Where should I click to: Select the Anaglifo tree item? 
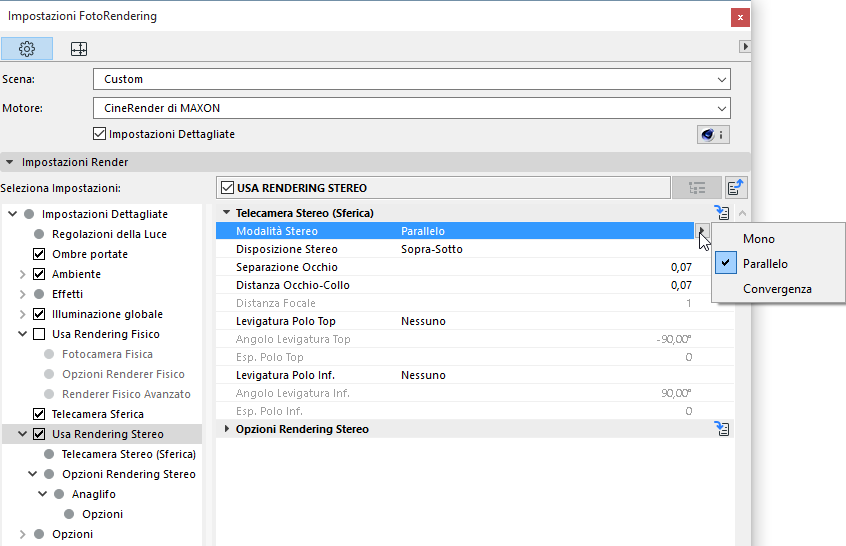pos(93,494)
